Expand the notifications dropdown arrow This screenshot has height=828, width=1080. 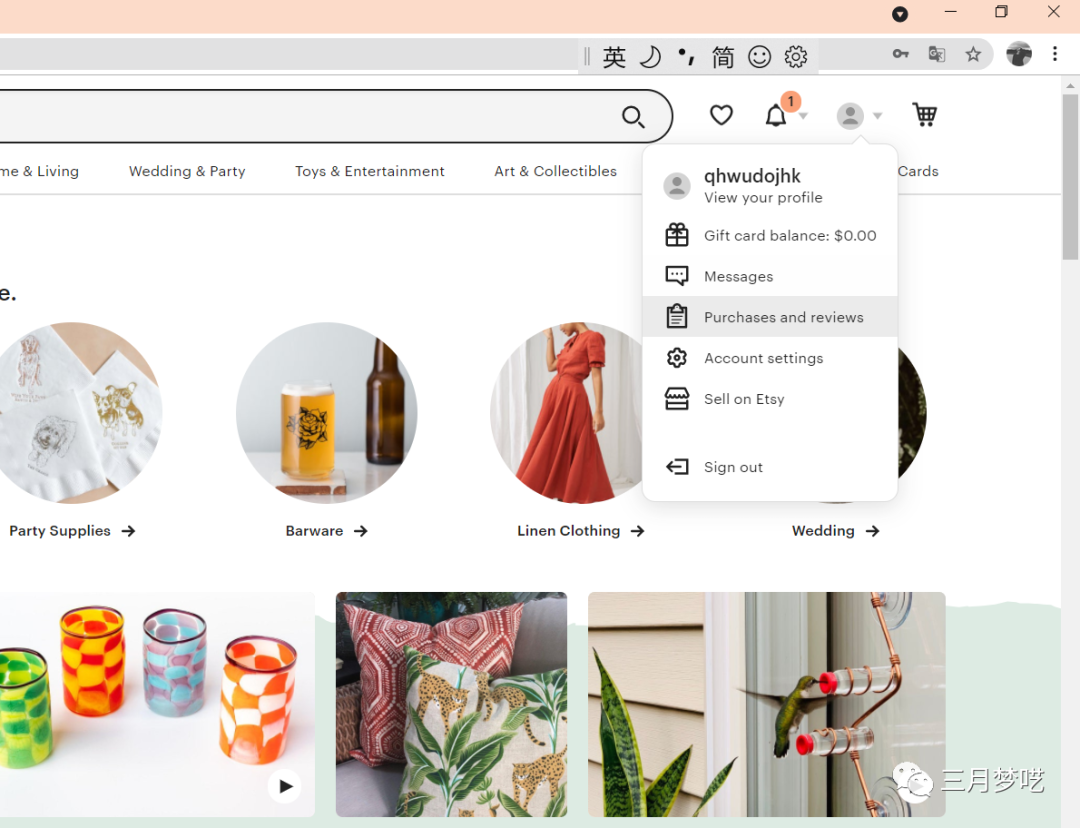click(803, 116)
